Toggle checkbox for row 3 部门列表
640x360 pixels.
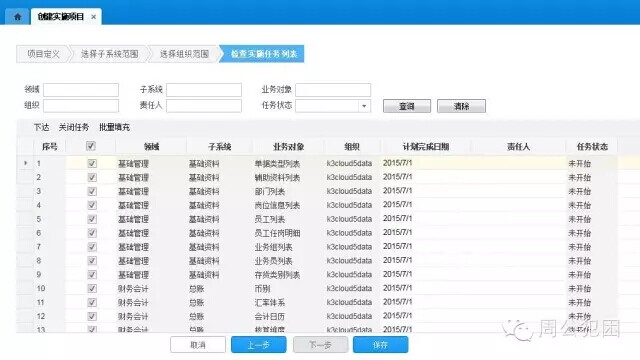(x=92, y=191)
